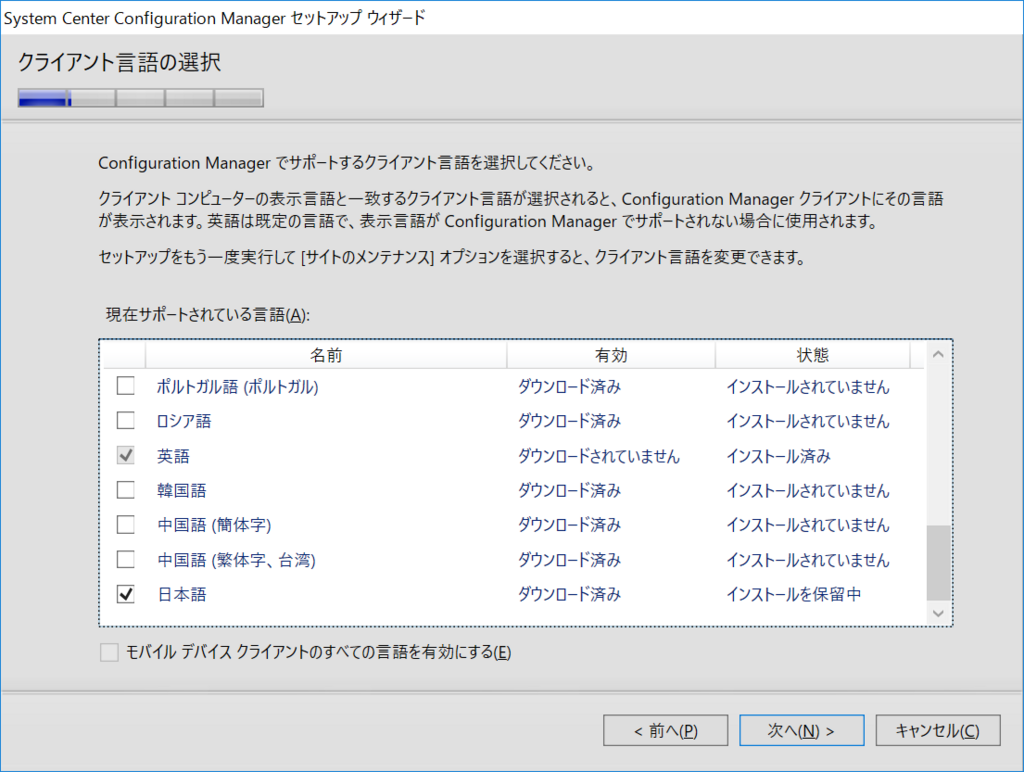The height and width of the screenshot is (772, 1024).
Task: Click the language list scrollbar thumb
Action: click(x=938, y=562)
